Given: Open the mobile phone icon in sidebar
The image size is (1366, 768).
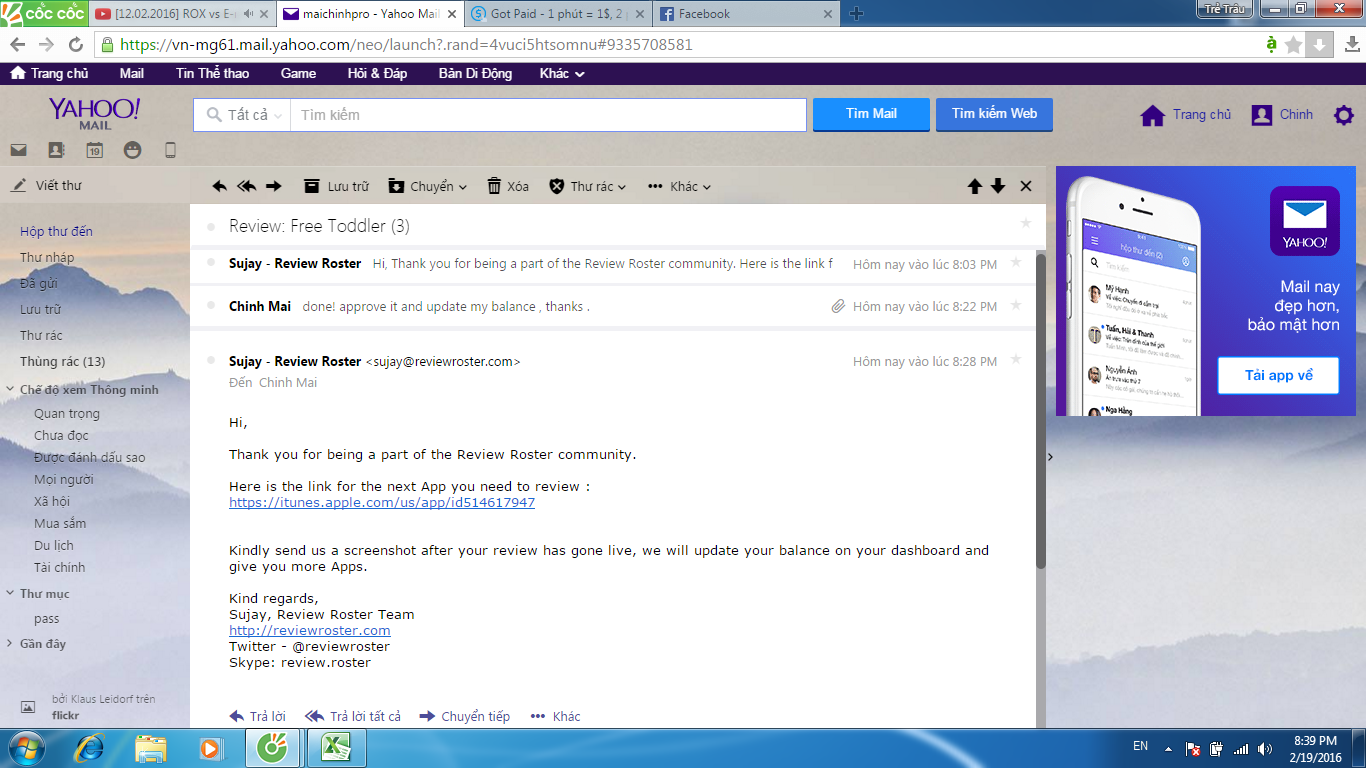Looking at the screenshot, I should click(170, 151).
